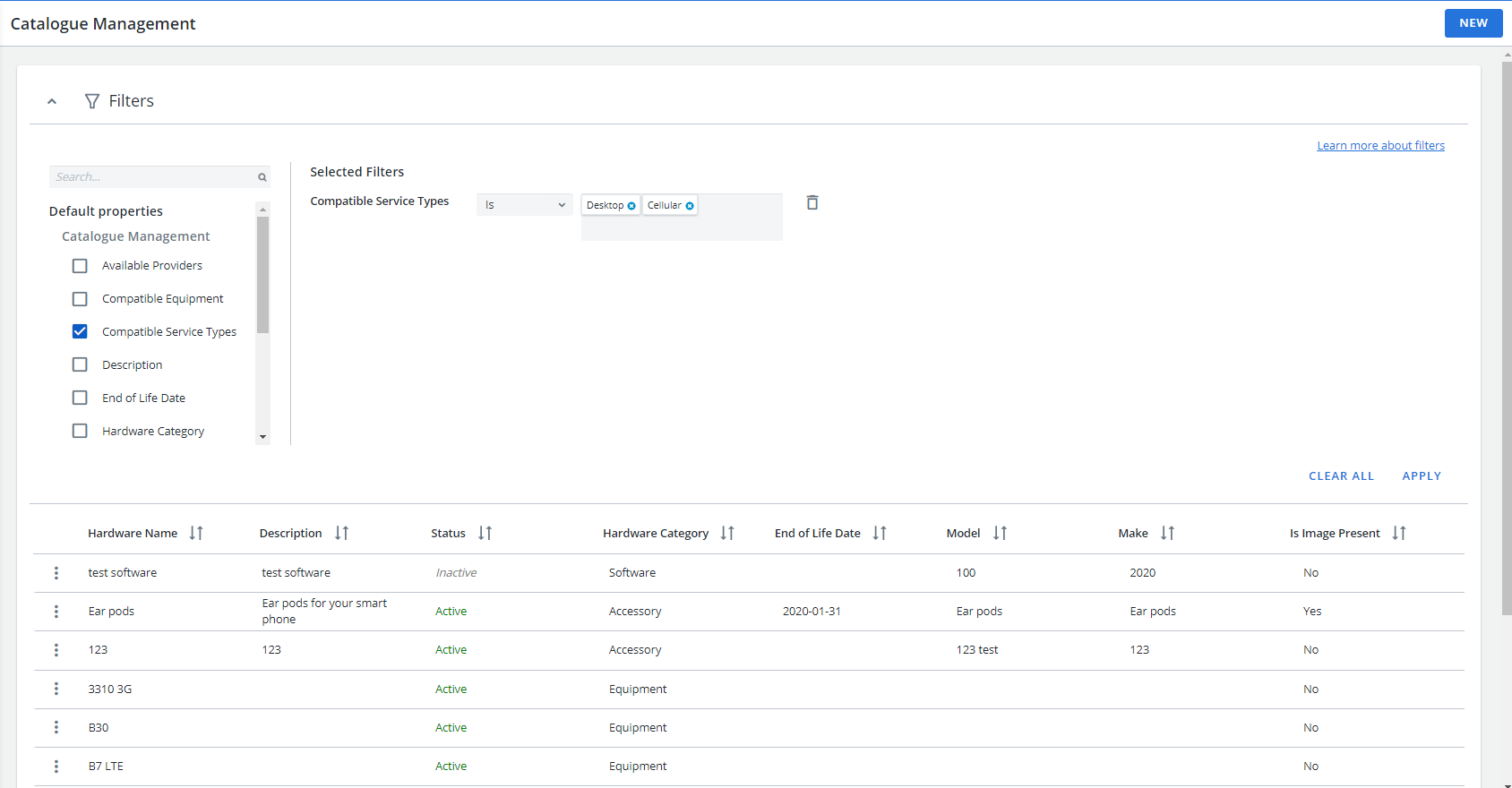Sort by Is Image Present column

[x=1399, y=533]
